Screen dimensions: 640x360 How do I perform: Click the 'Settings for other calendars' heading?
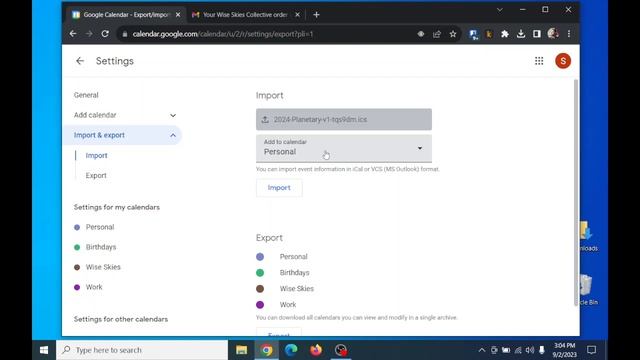(121, 319)
